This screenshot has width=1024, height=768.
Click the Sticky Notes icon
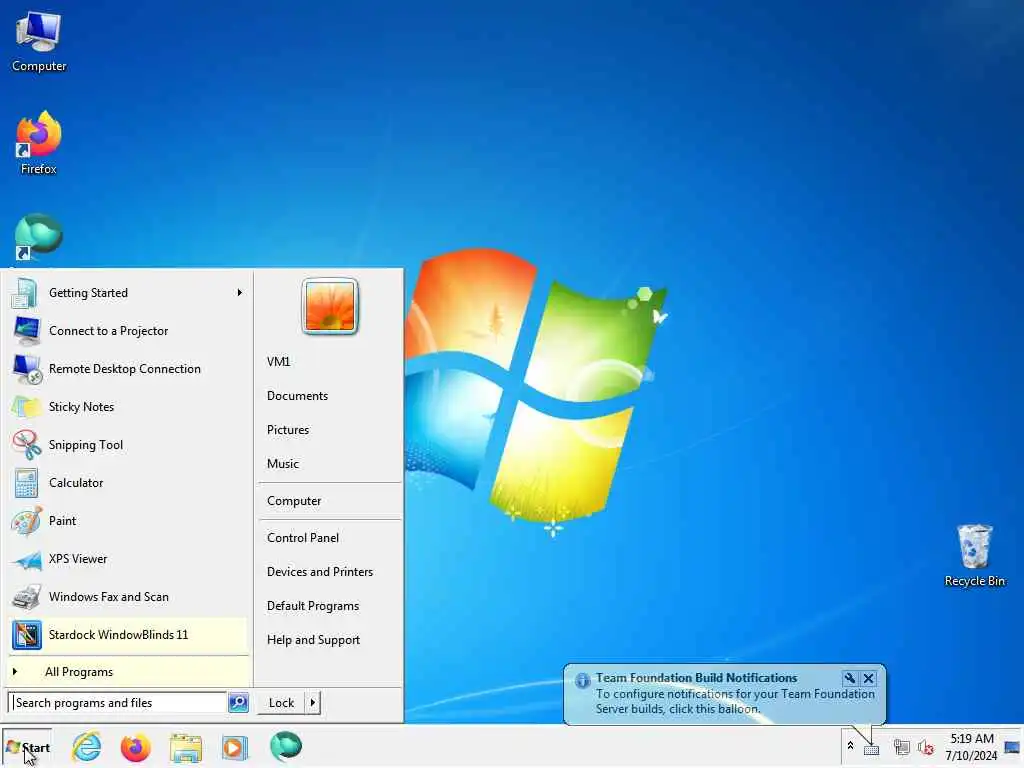pos(26,407)
